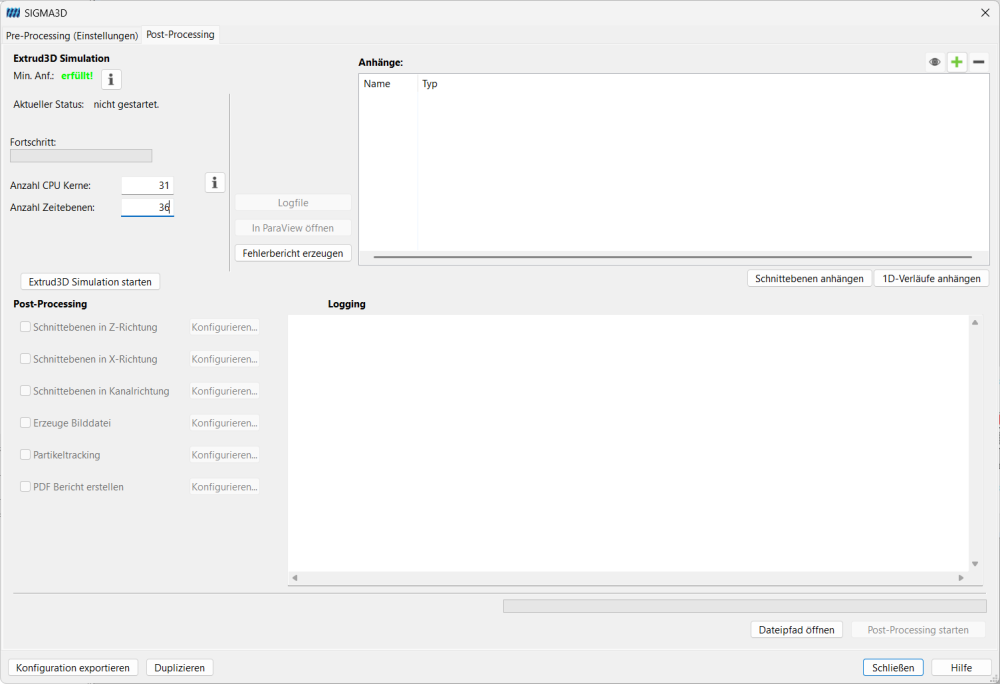The height and width of the screenshot is (684, 1000).
Task: Select the Post-Processing tab
Action: [x=180, y=34]
